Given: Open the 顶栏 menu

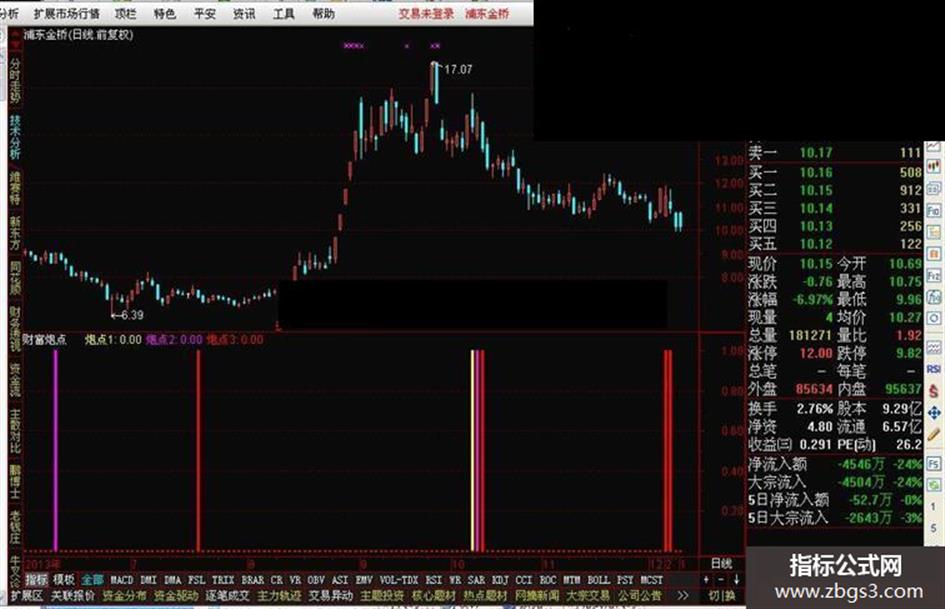Looking at the screenshot, I should click(125, 13).
